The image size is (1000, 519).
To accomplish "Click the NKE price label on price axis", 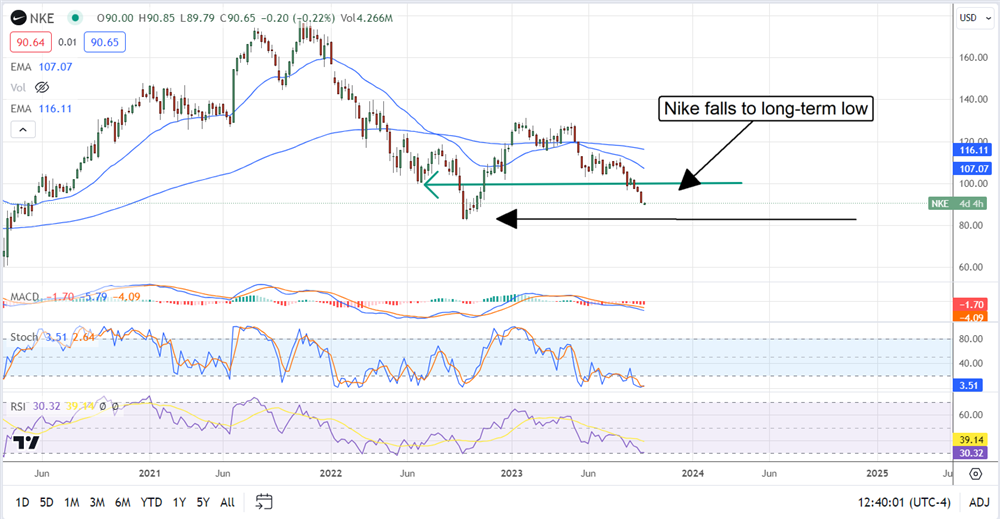I will (x=956, y=204).
